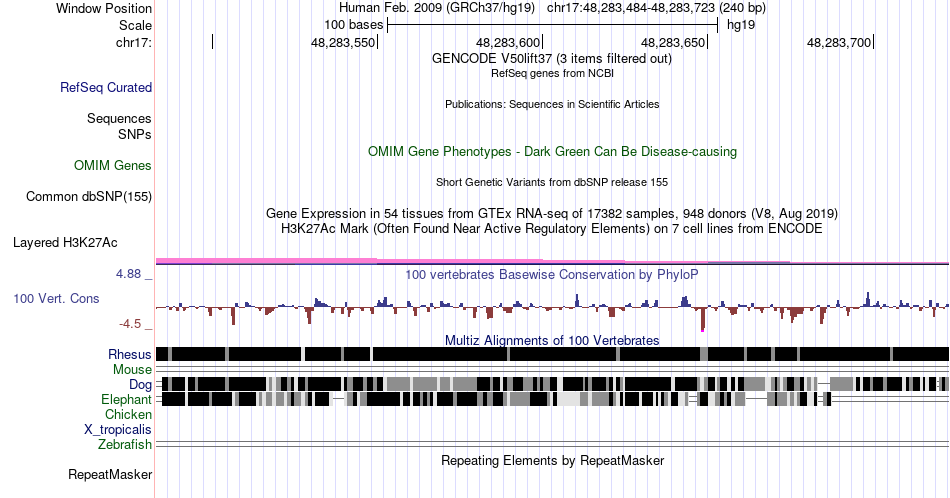This screenshot has height=498, width=950.
Task: Click the chr17: base position label
Action: (x=134, y=42)
